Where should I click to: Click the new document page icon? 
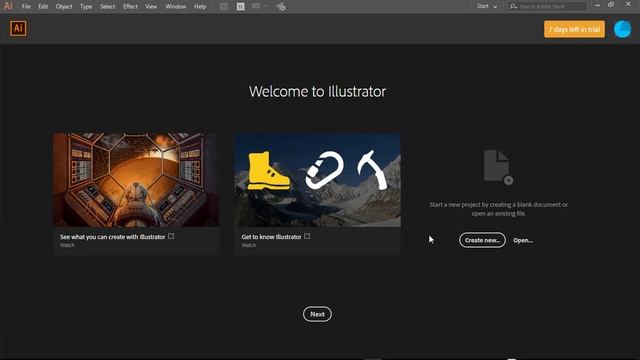coord(498,167)
